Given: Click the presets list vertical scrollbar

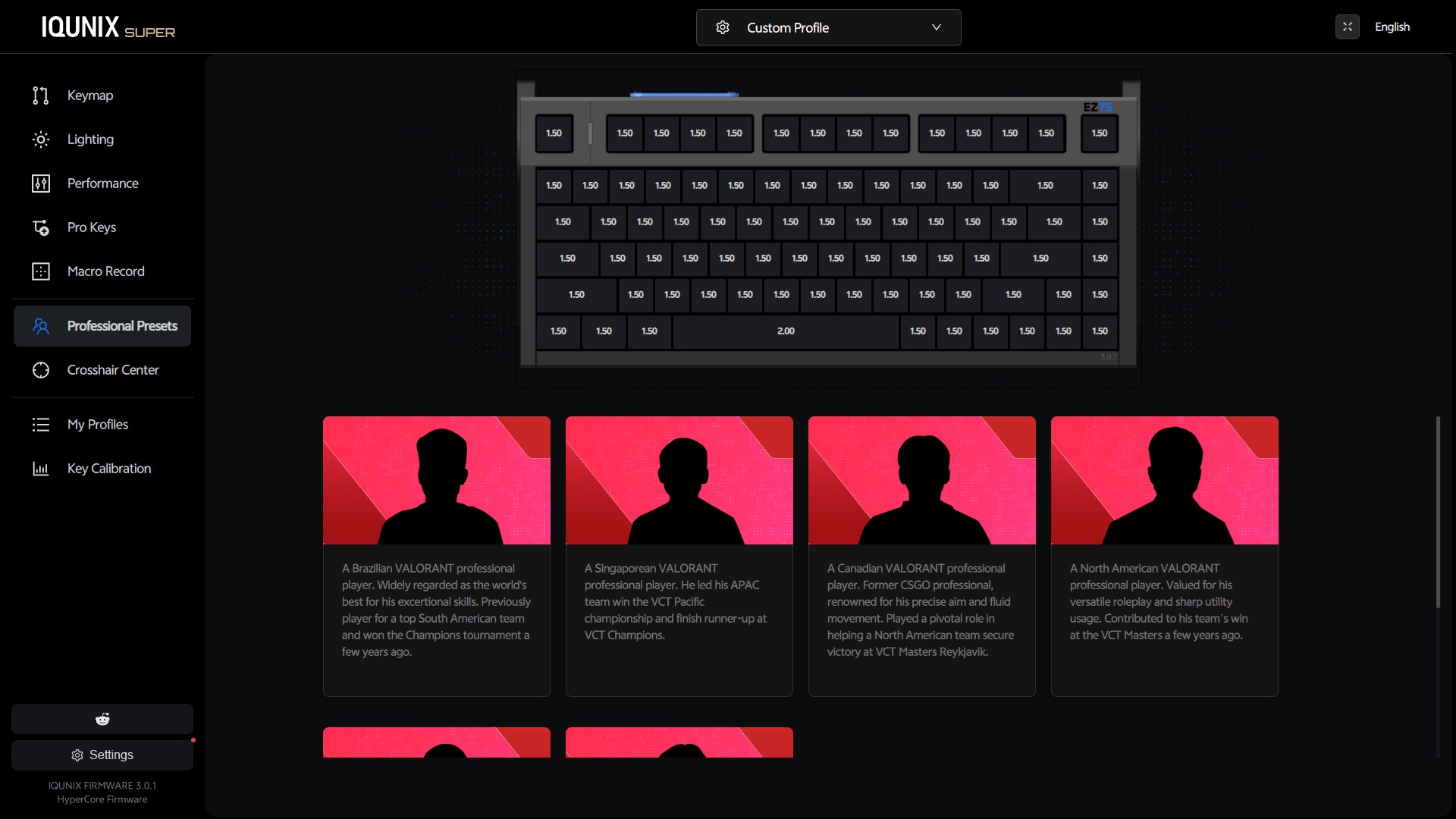Looking at the screenshot, I should [x=1438, y=512].
